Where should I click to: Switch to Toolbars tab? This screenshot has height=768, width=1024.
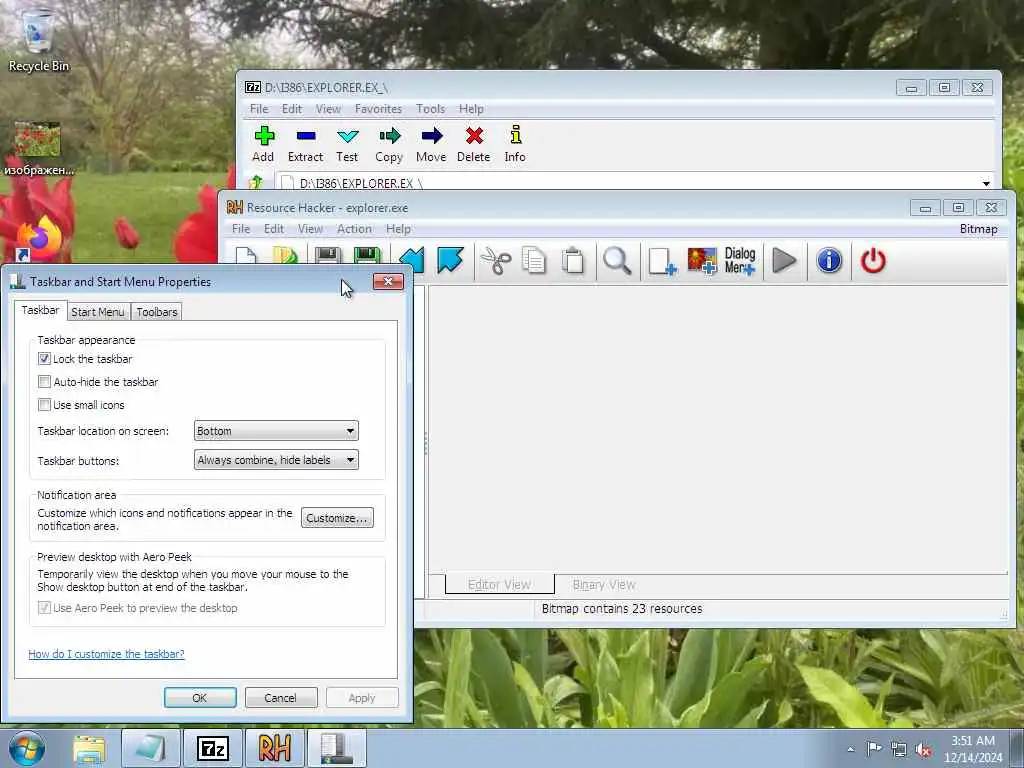click(157, 312)
